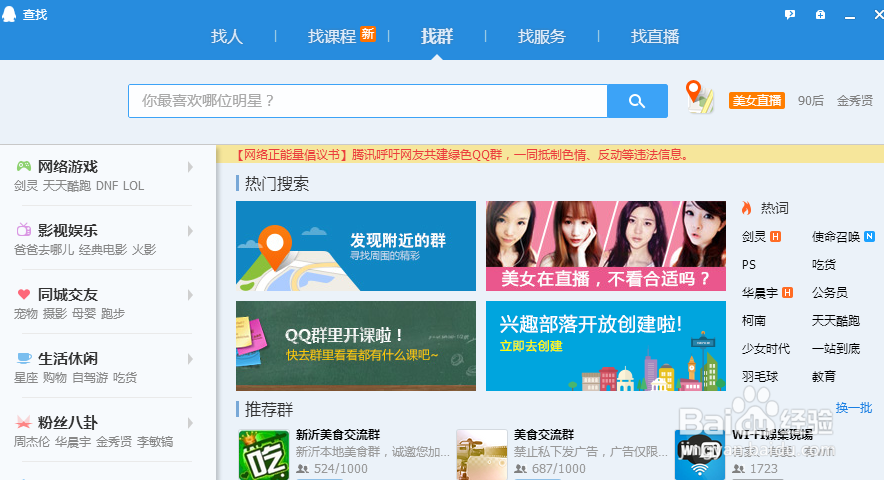Click 自驾游 under 生活休闲

(90, 377)
